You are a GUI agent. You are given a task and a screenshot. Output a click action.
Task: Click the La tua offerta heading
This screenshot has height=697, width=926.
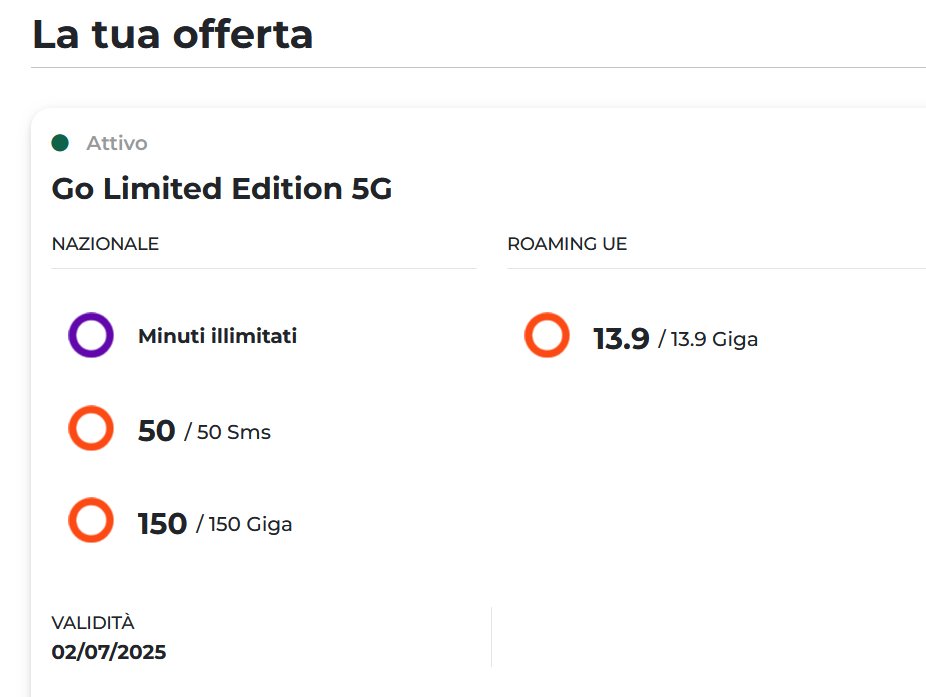173,35
